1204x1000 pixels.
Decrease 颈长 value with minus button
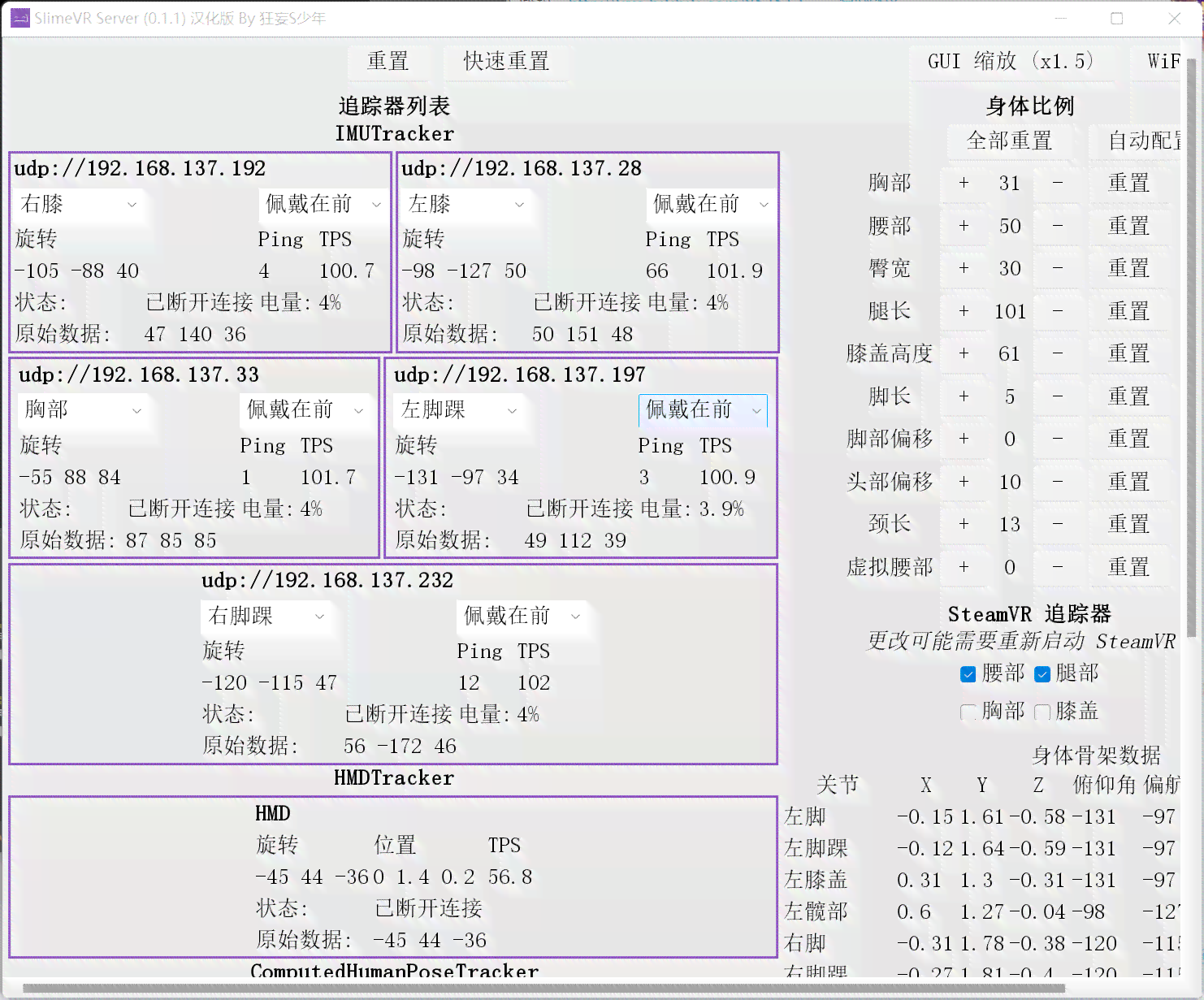coord(1058,524)
